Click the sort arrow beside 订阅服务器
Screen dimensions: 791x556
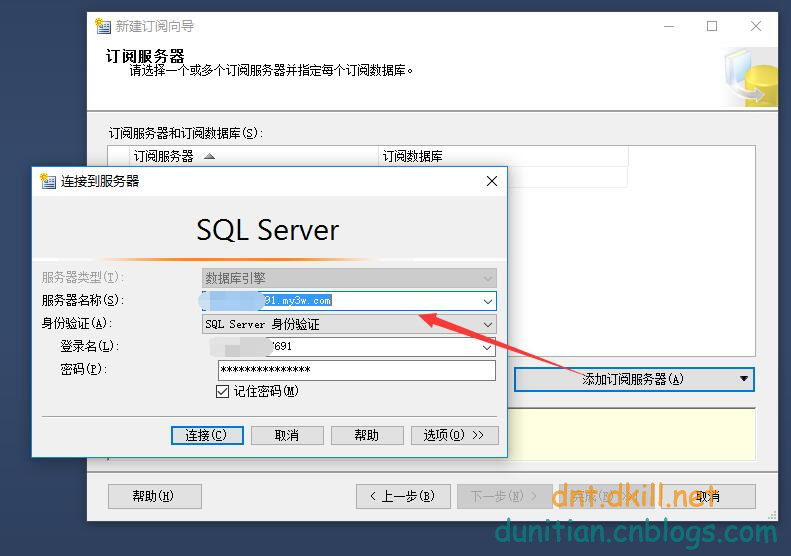(209, 156)
